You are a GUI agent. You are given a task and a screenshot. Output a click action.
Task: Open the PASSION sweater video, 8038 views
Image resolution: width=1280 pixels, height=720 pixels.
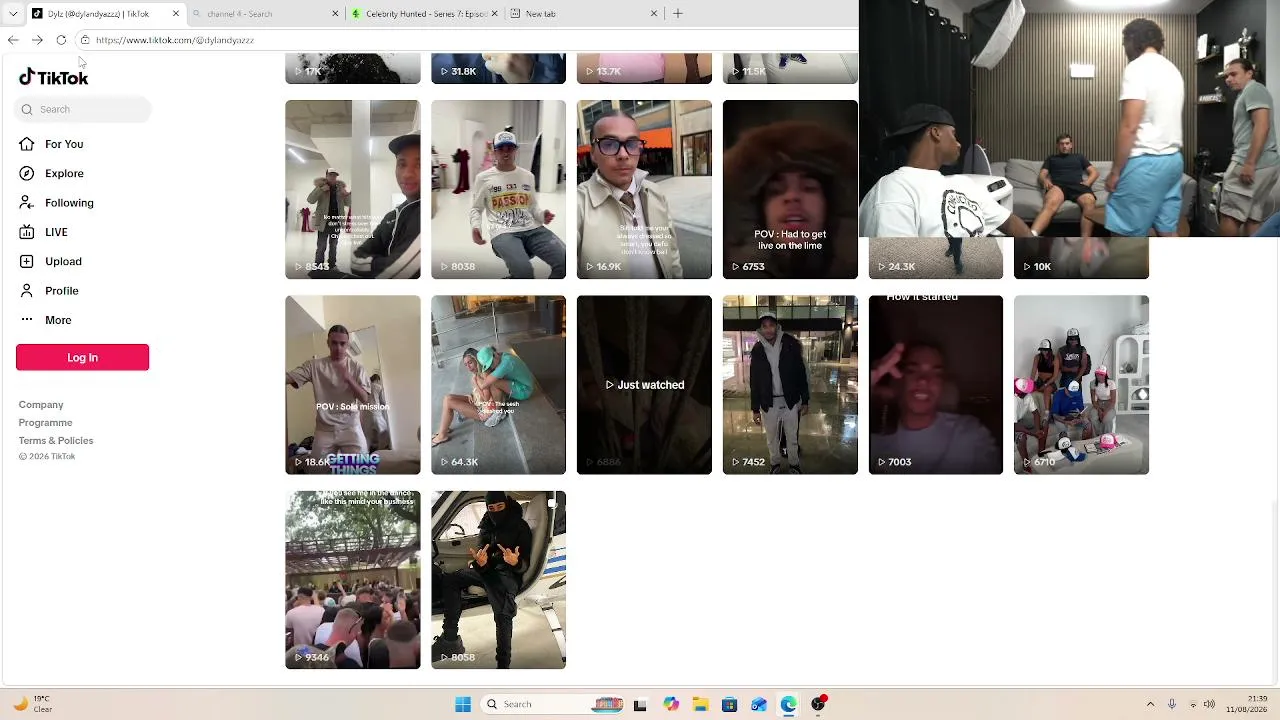click(498, 189)
